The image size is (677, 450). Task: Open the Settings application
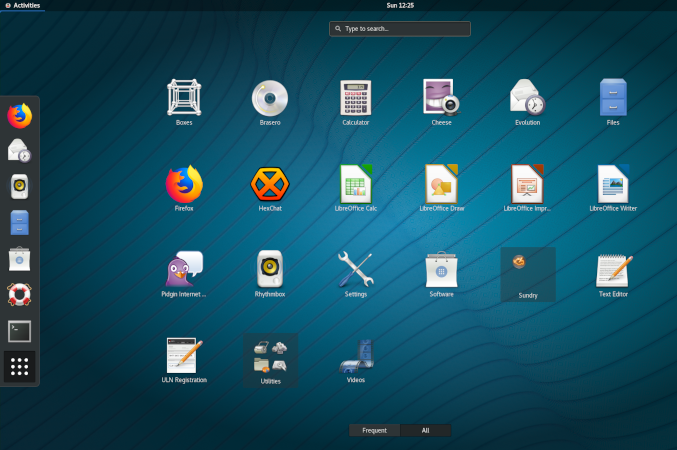pos(355,274)
